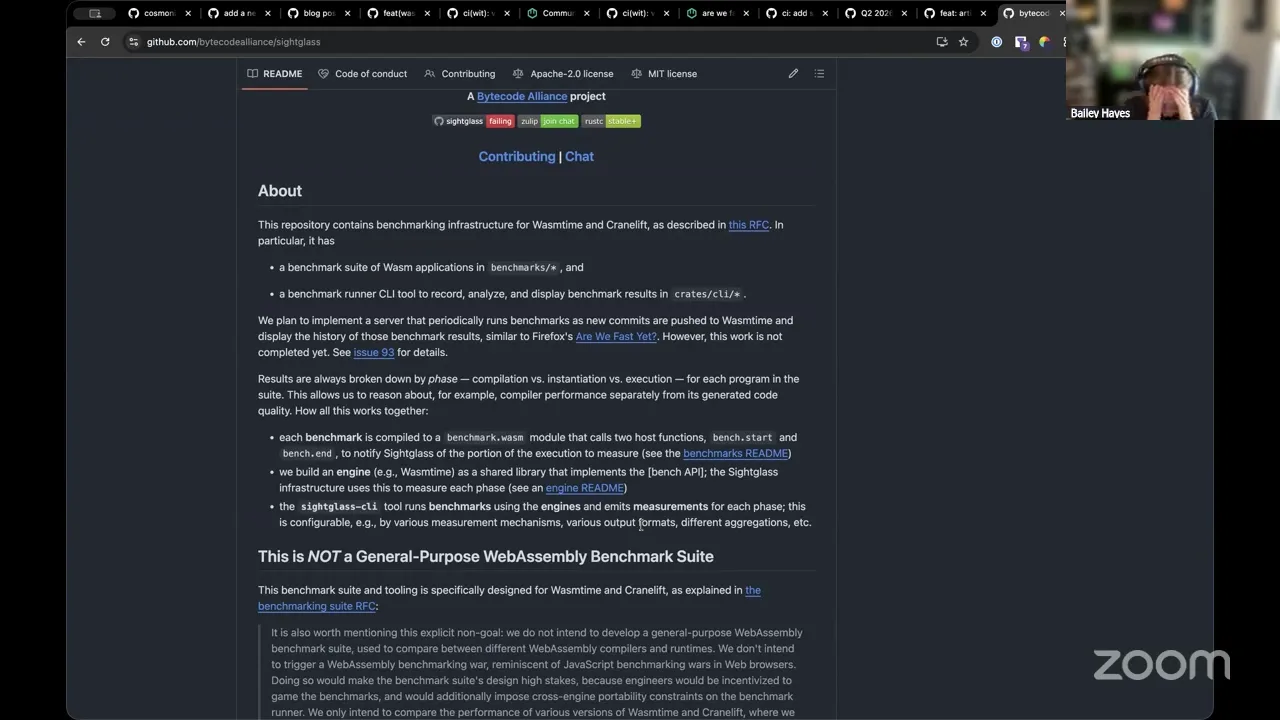Screen dimensions: 1280x720
Task: Click the sightglass failing build badge
Action: [x=473, y=121]
